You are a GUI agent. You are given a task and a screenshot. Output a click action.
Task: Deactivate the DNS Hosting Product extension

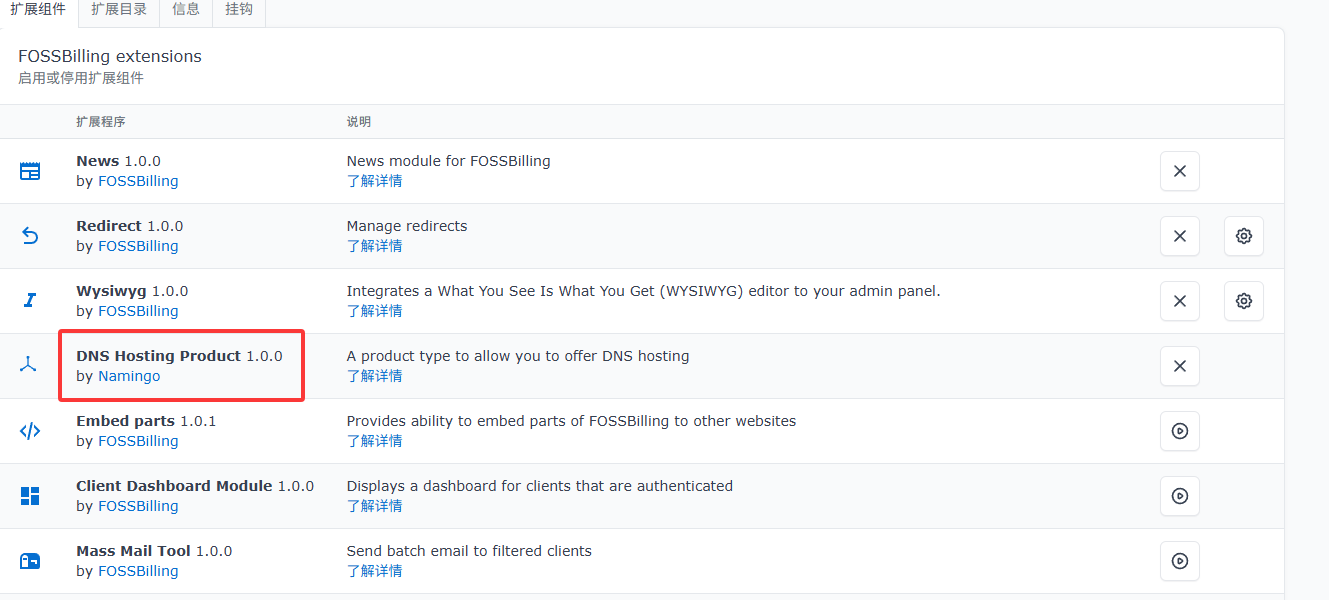point(1179,366)
